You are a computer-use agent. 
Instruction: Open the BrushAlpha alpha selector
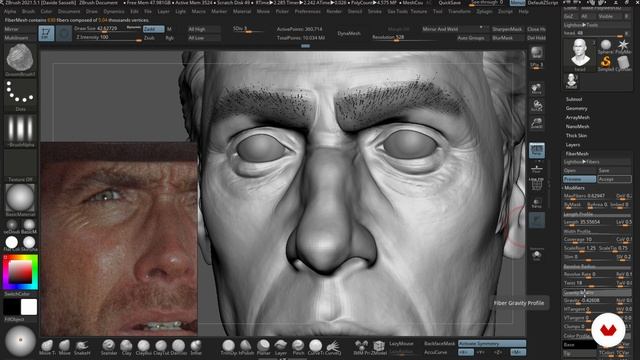tap(20, 131)
